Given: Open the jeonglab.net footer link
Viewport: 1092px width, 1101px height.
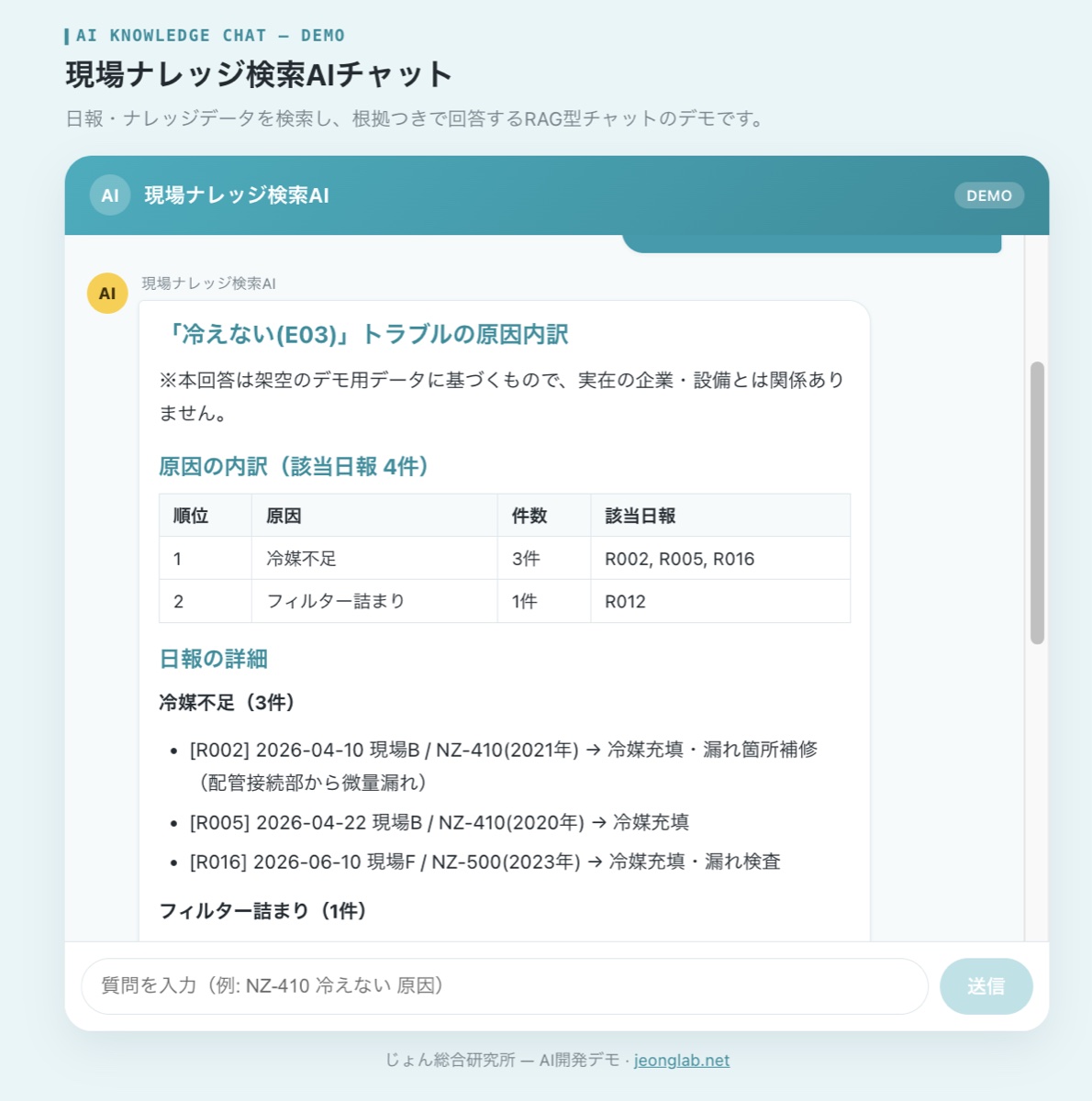Looking at the screenshot, I should (x=682, y=1061).
